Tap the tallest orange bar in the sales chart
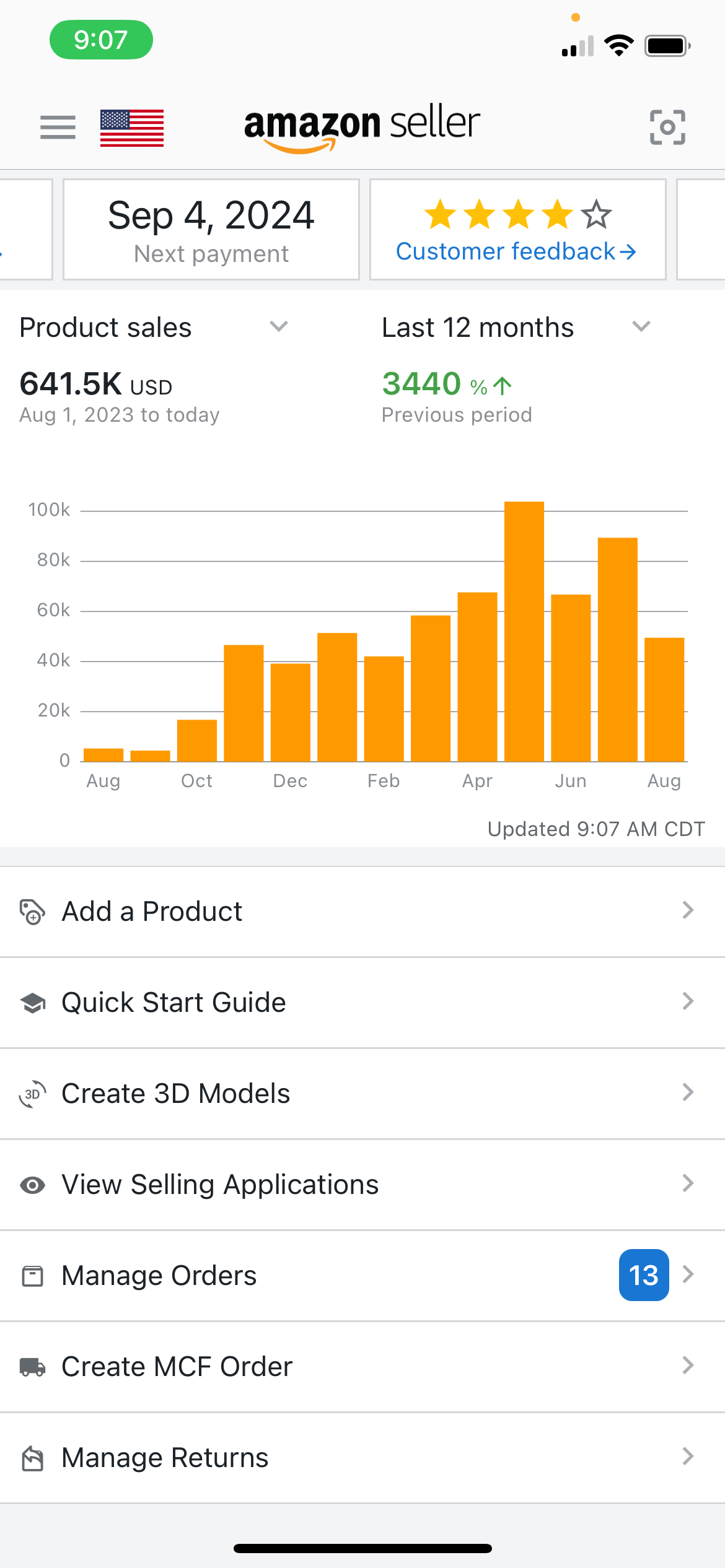 pyautogui.click(x=524, y=630)
